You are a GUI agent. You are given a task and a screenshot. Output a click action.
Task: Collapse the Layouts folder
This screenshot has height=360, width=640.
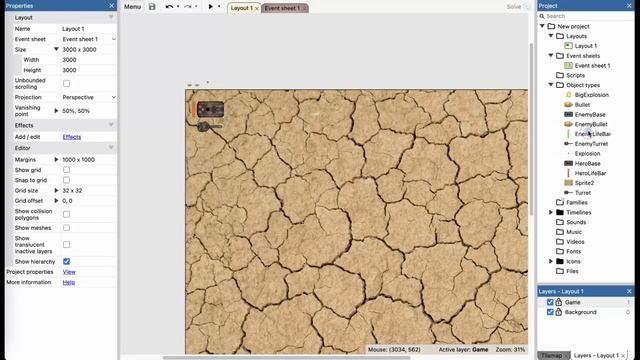point(551,36)
